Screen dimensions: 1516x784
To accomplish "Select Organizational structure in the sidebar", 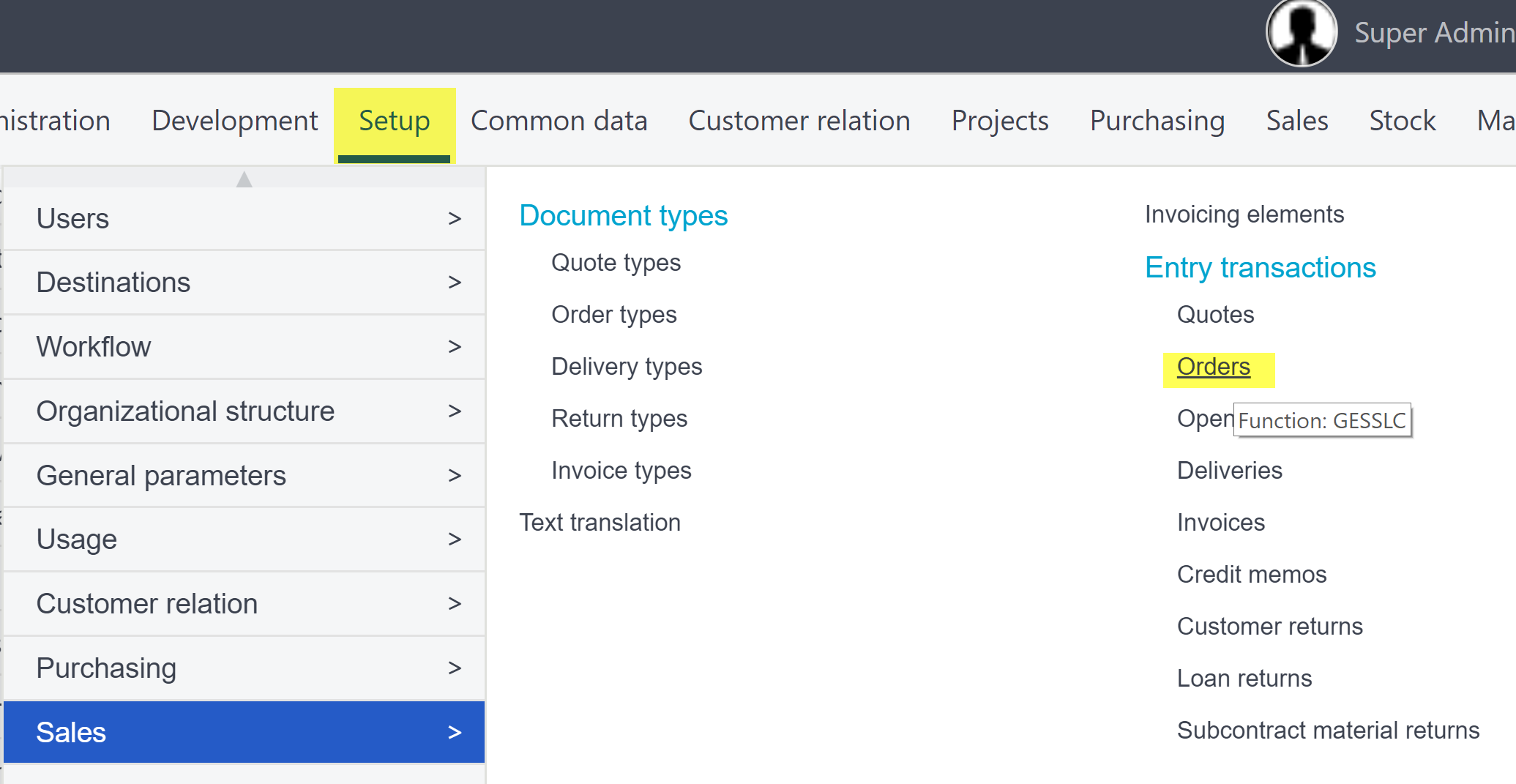I will pyautogui.click(x=185, y=411).
